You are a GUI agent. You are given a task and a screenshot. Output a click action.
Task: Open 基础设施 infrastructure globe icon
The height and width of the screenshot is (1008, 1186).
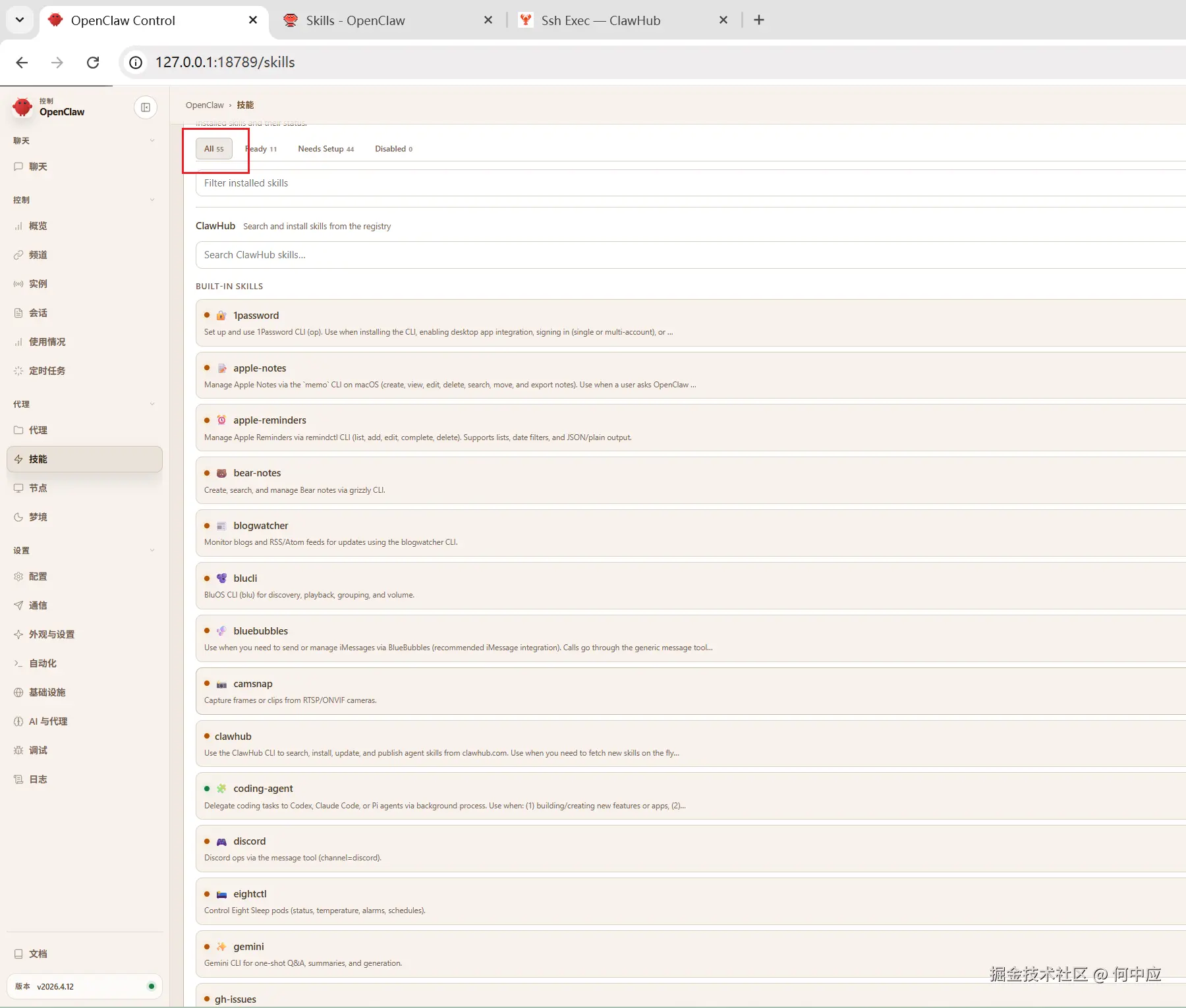point(18,692)
